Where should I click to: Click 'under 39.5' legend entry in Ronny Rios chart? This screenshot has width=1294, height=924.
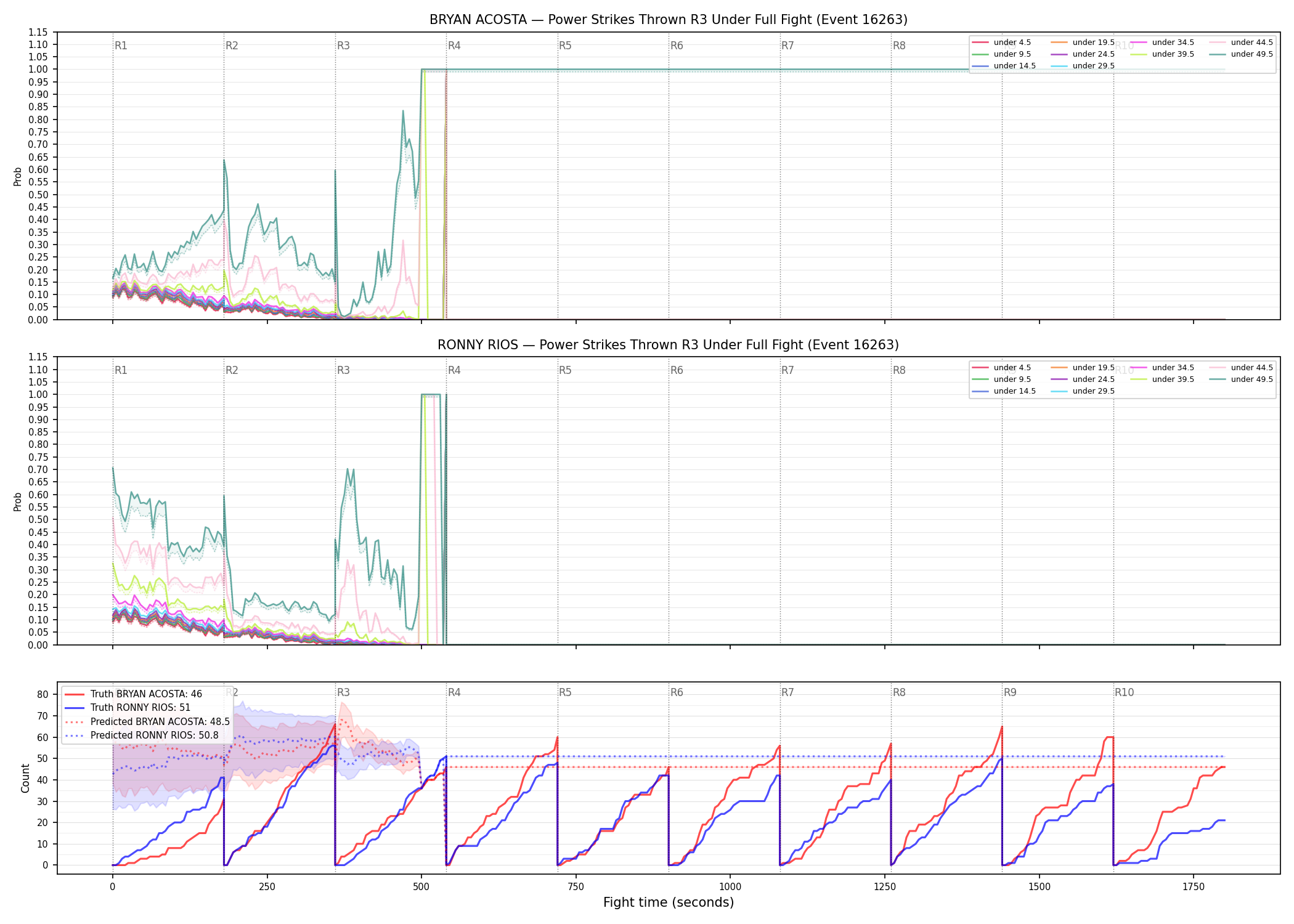(x=1162, y=379)
